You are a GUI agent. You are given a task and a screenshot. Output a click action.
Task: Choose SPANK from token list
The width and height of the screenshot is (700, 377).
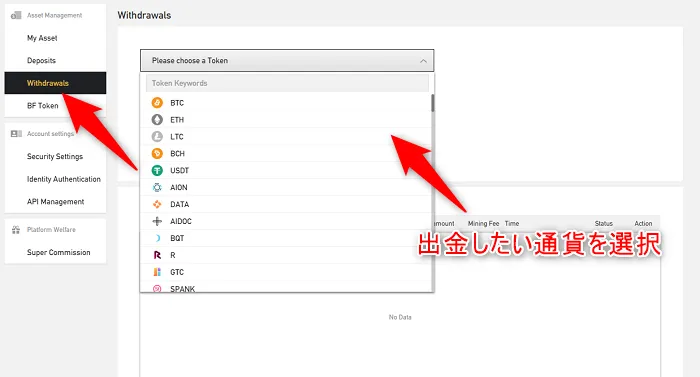coord(286,287)
